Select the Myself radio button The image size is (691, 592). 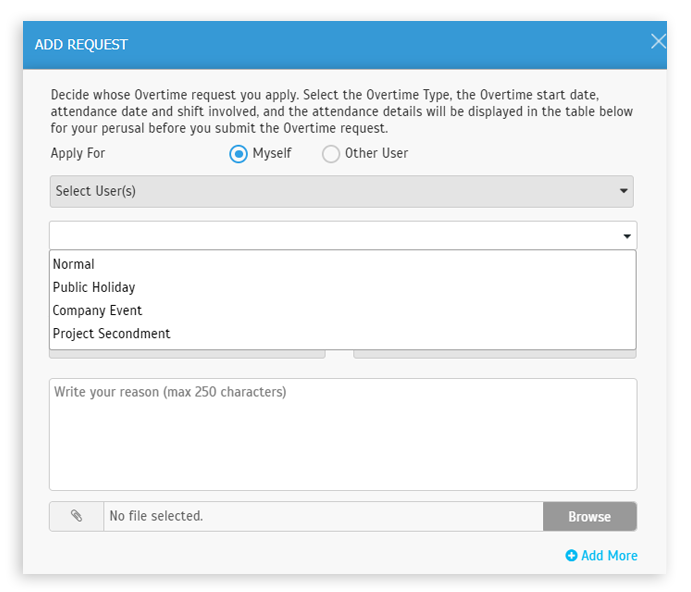tap(238, 154)
